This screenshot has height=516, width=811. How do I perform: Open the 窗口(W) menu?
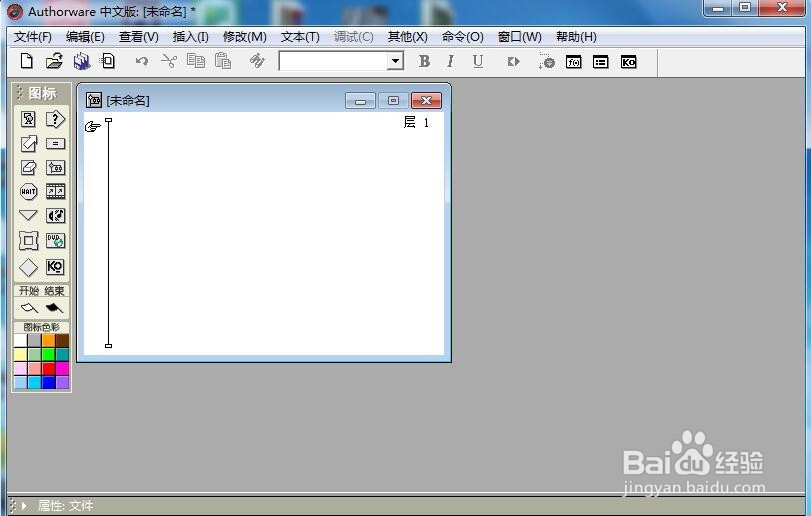(519, 37)
